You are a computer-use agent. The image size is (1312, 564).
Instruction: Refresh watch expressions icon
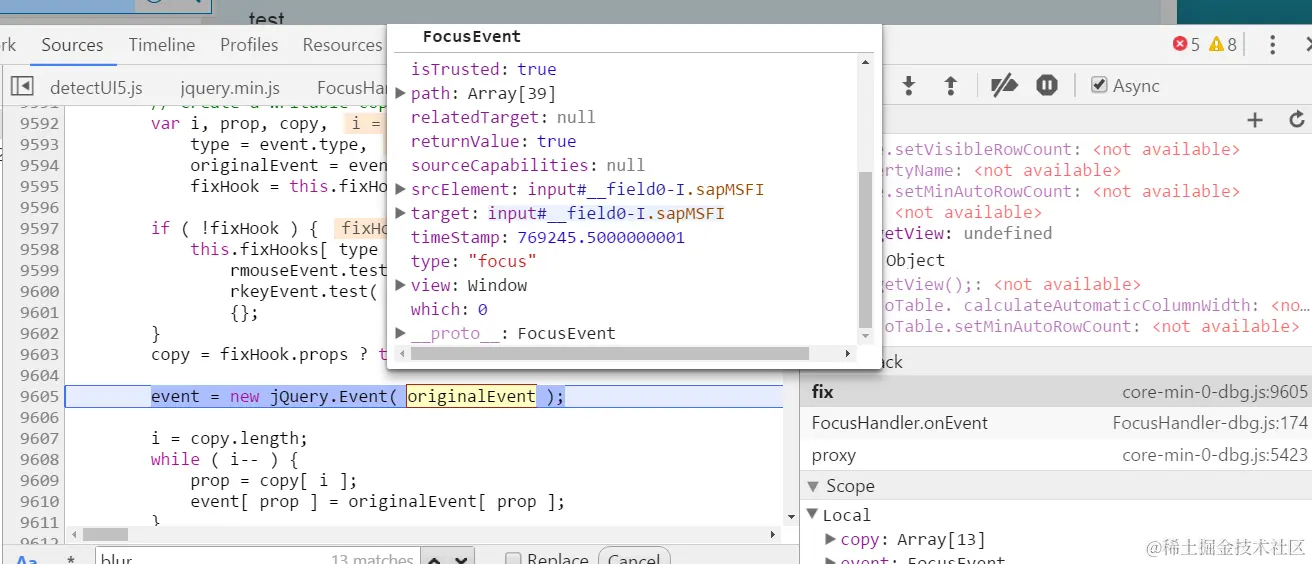(x=1297, y=120)
